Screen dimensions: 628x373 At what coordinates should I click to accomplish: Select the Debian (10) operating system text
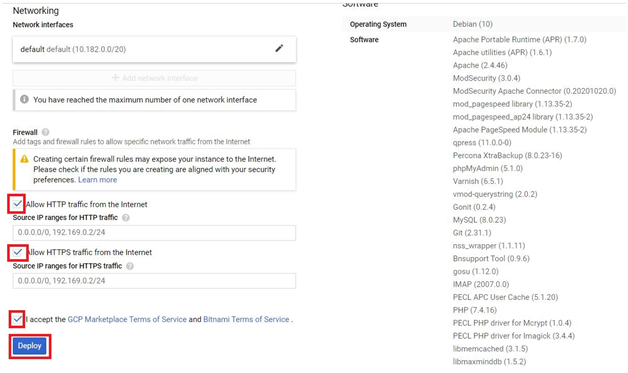tap(473, 24)
